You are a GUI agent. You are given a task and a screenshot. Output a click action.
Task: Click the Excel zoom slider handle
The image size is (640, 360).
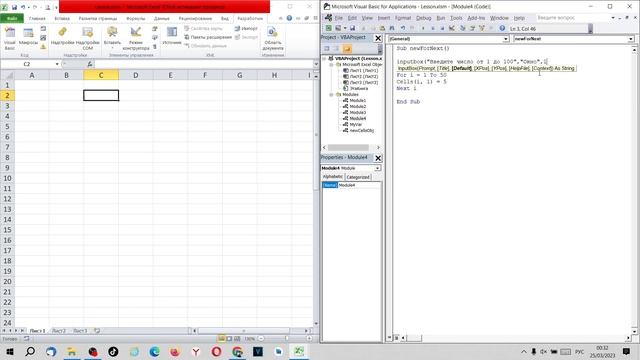pos(287,338)
